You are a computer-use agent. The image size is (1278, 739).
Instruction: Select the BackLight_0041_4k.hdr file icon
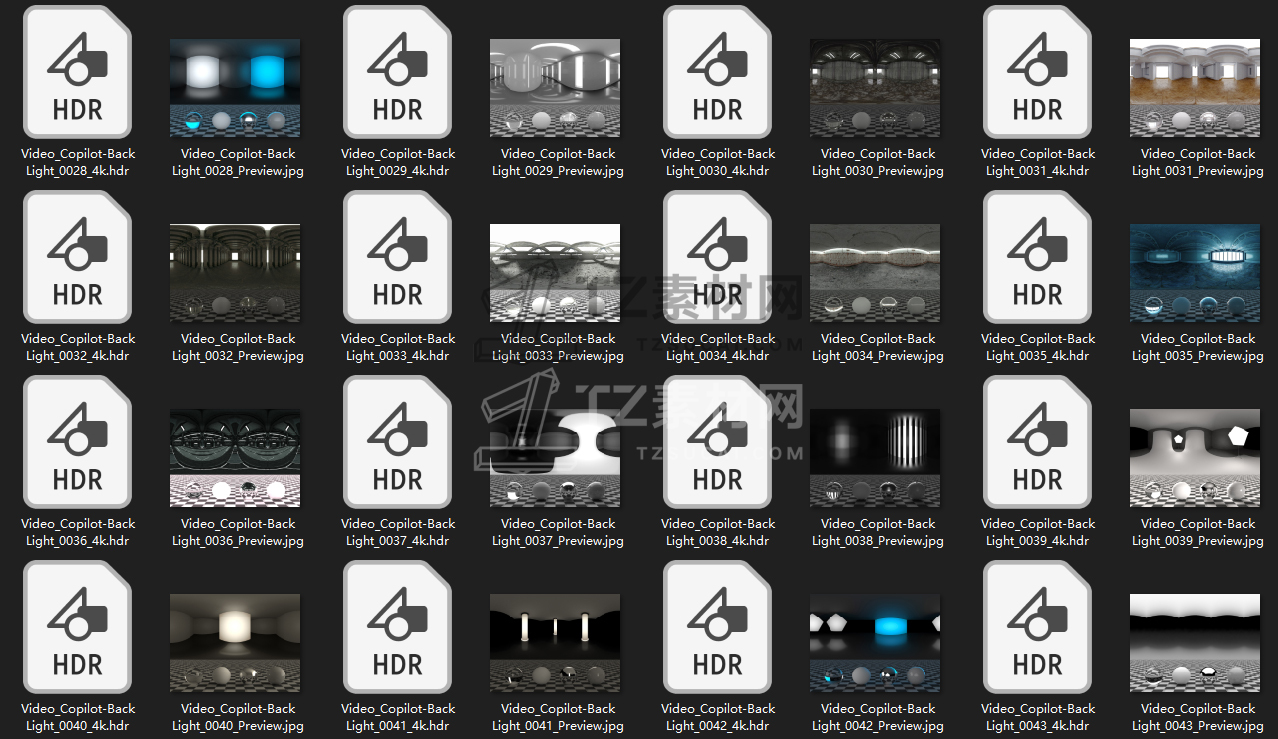(398, 627)
